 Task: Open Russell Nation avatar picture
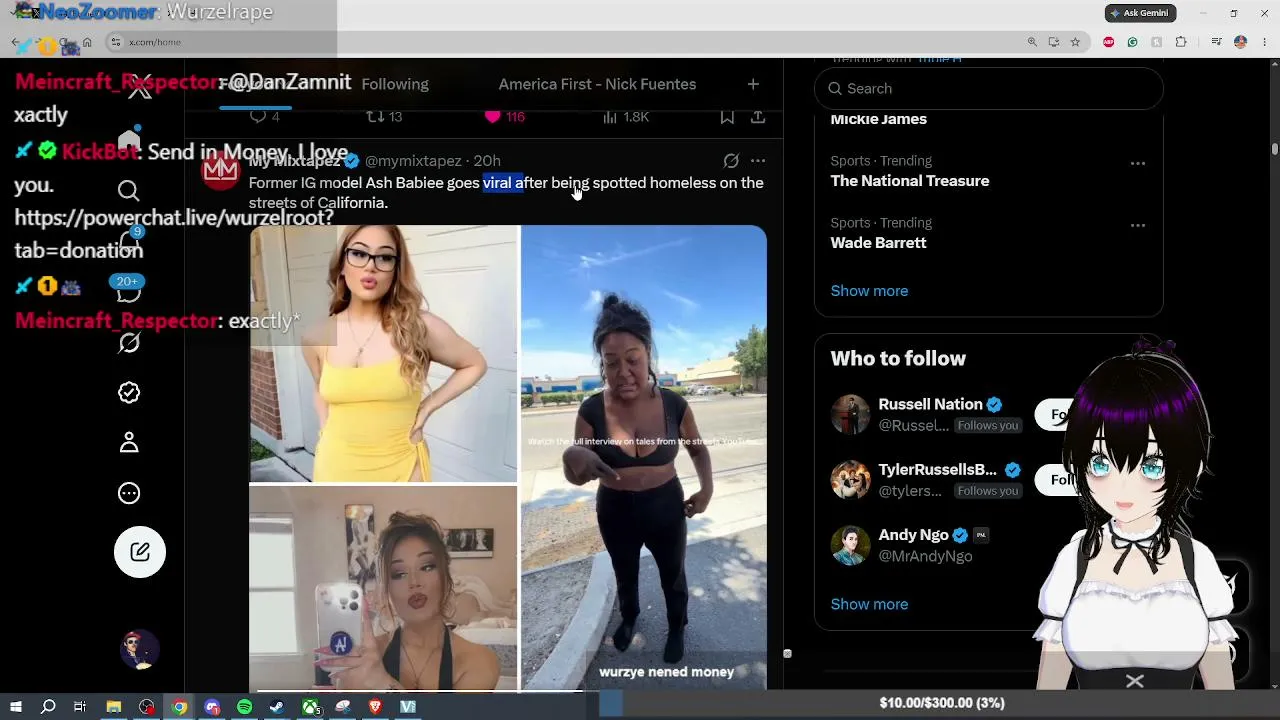(851, 415)
